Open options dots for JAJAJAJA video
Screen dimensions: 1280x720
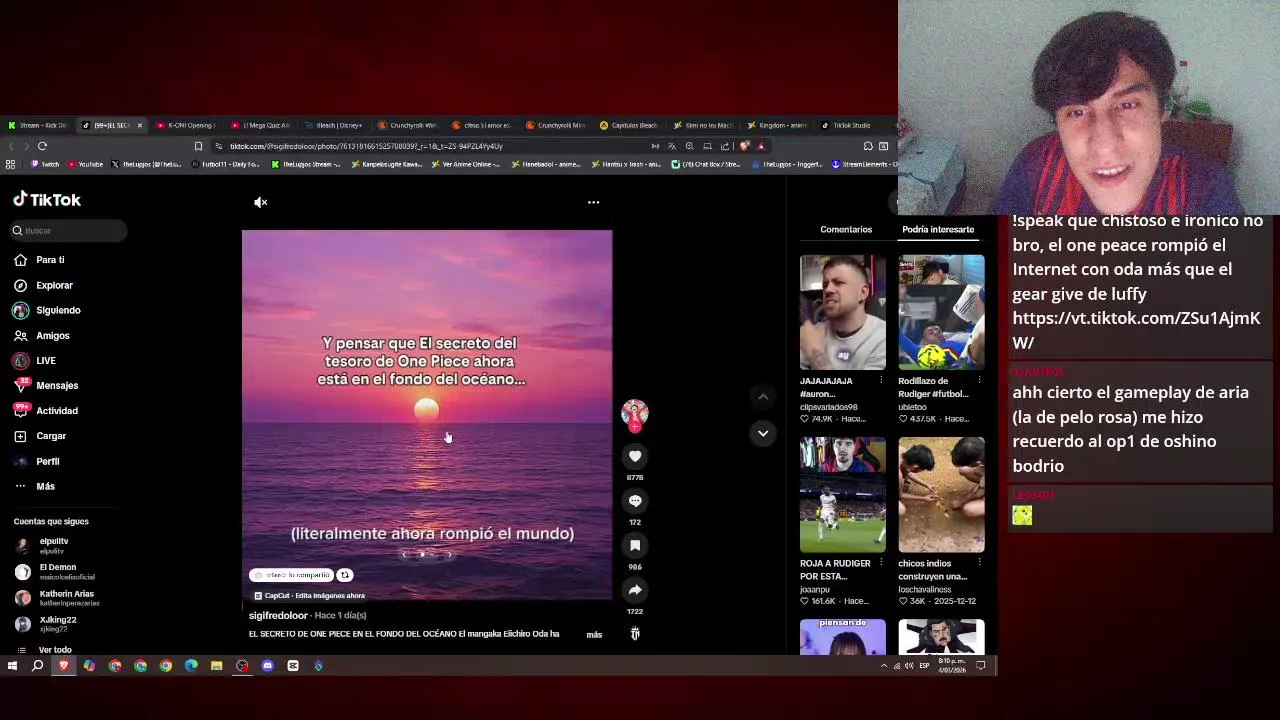[x=881, y=380]
